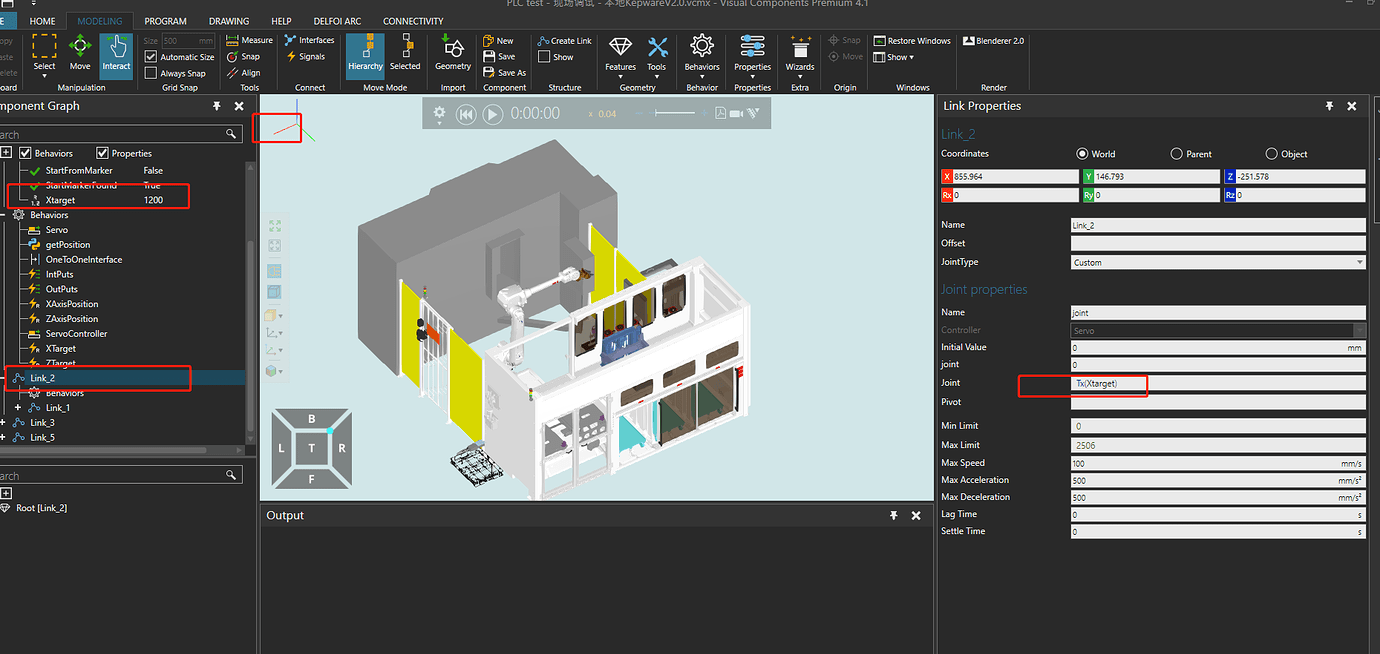1380x654 pixels.
Task: Click the Create Link icon in Structure group
Action: [564, 40]
